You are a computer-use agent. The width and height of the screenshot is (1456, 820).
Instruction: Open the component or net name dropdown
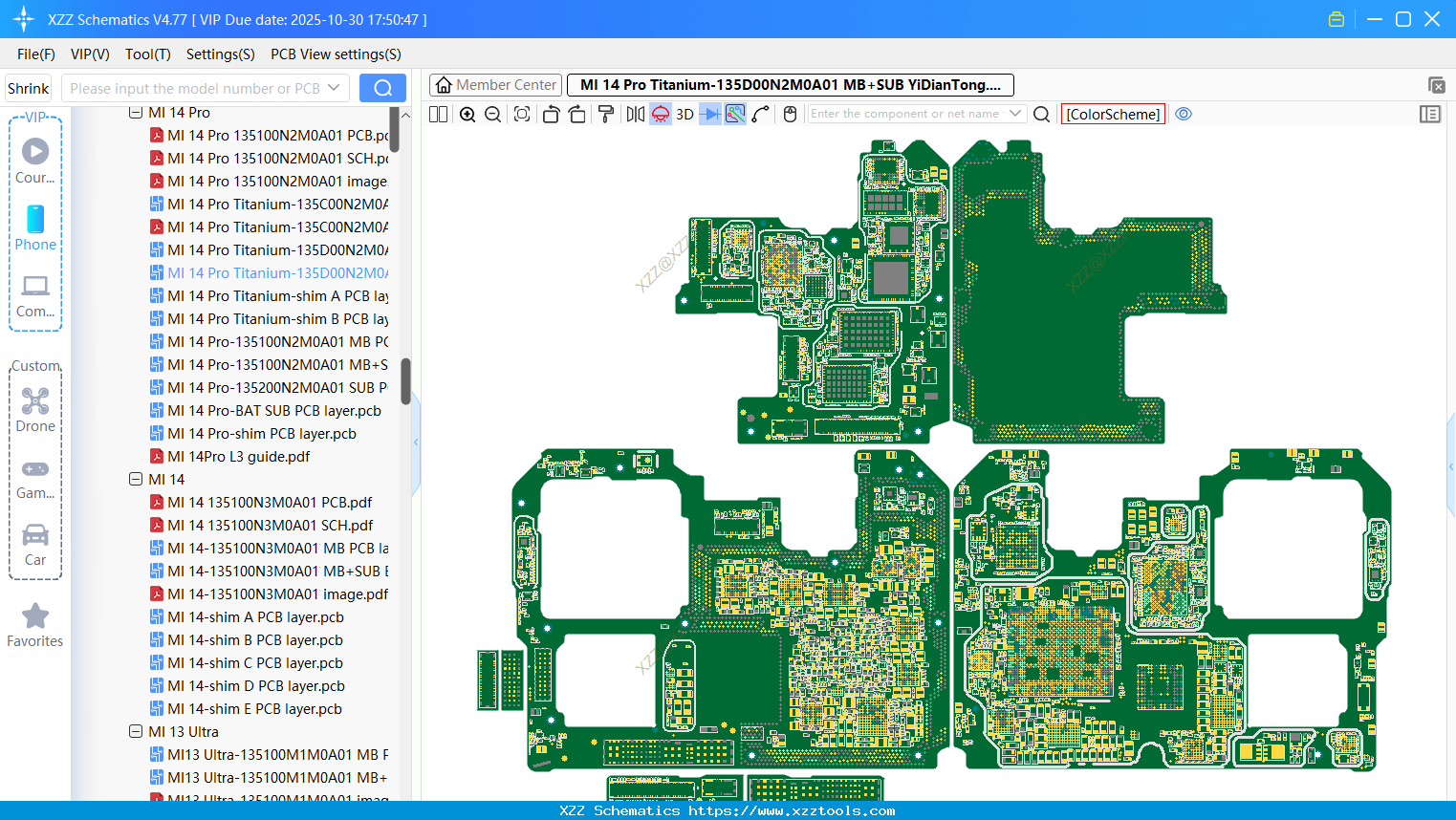1015,114
